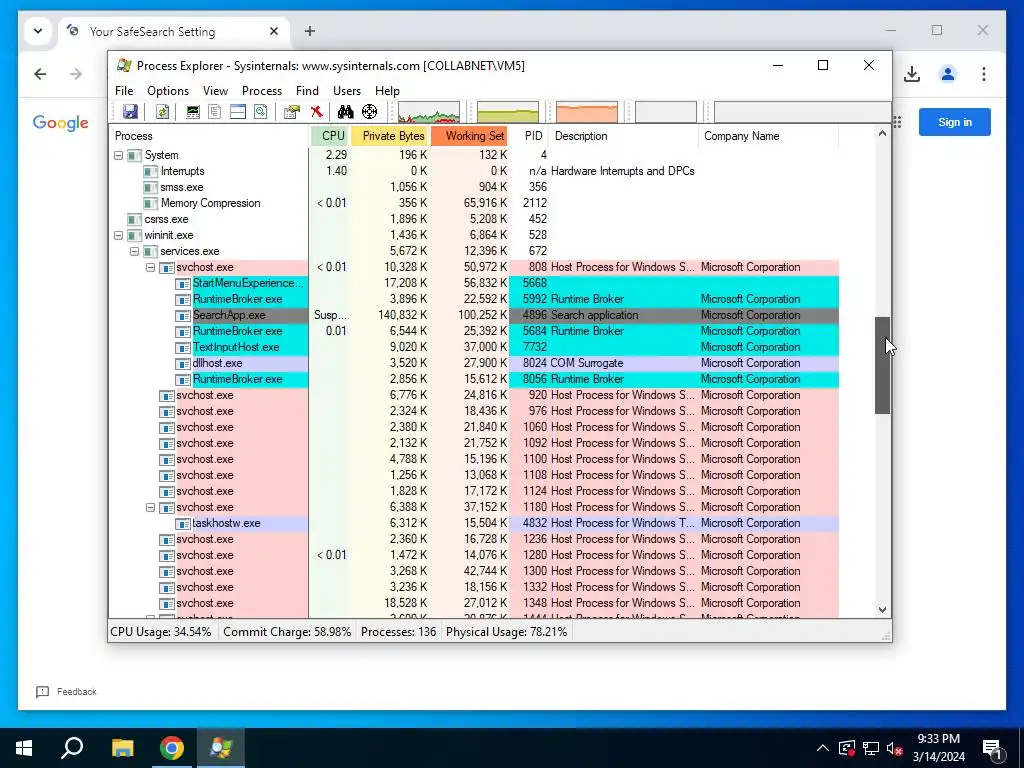Click the scrollbar up arrow
The image size is (1024, 768).
[882, 133]
